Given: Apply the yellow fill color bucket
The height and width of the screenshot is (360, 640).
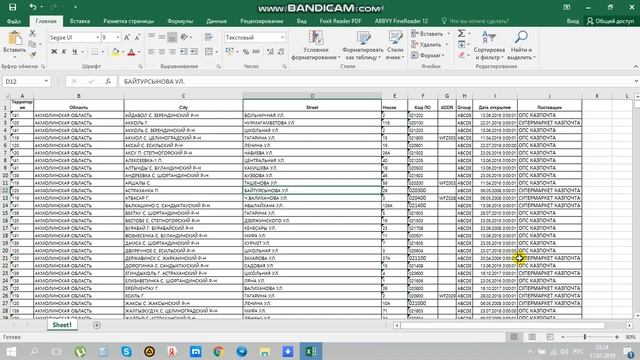Looking at the screenshot, I should click(x=116, y=52).
